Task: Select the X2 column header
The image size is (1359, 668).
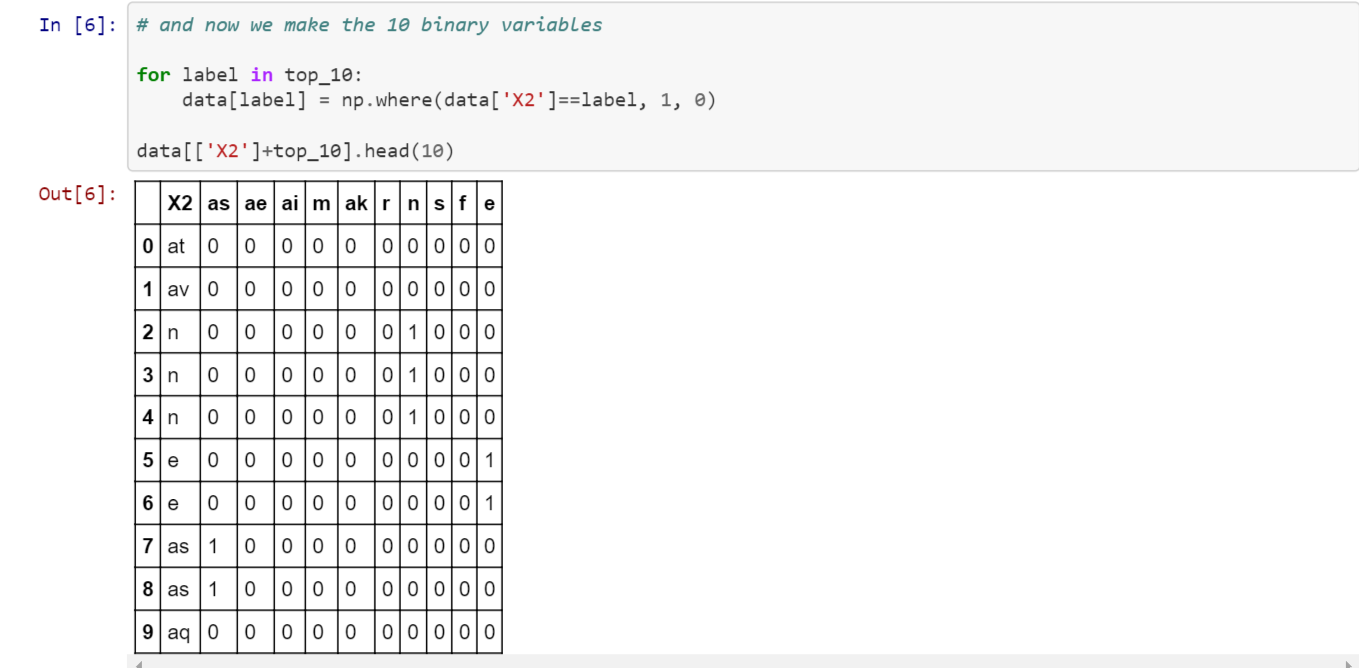Action: (x=180, y=203)
